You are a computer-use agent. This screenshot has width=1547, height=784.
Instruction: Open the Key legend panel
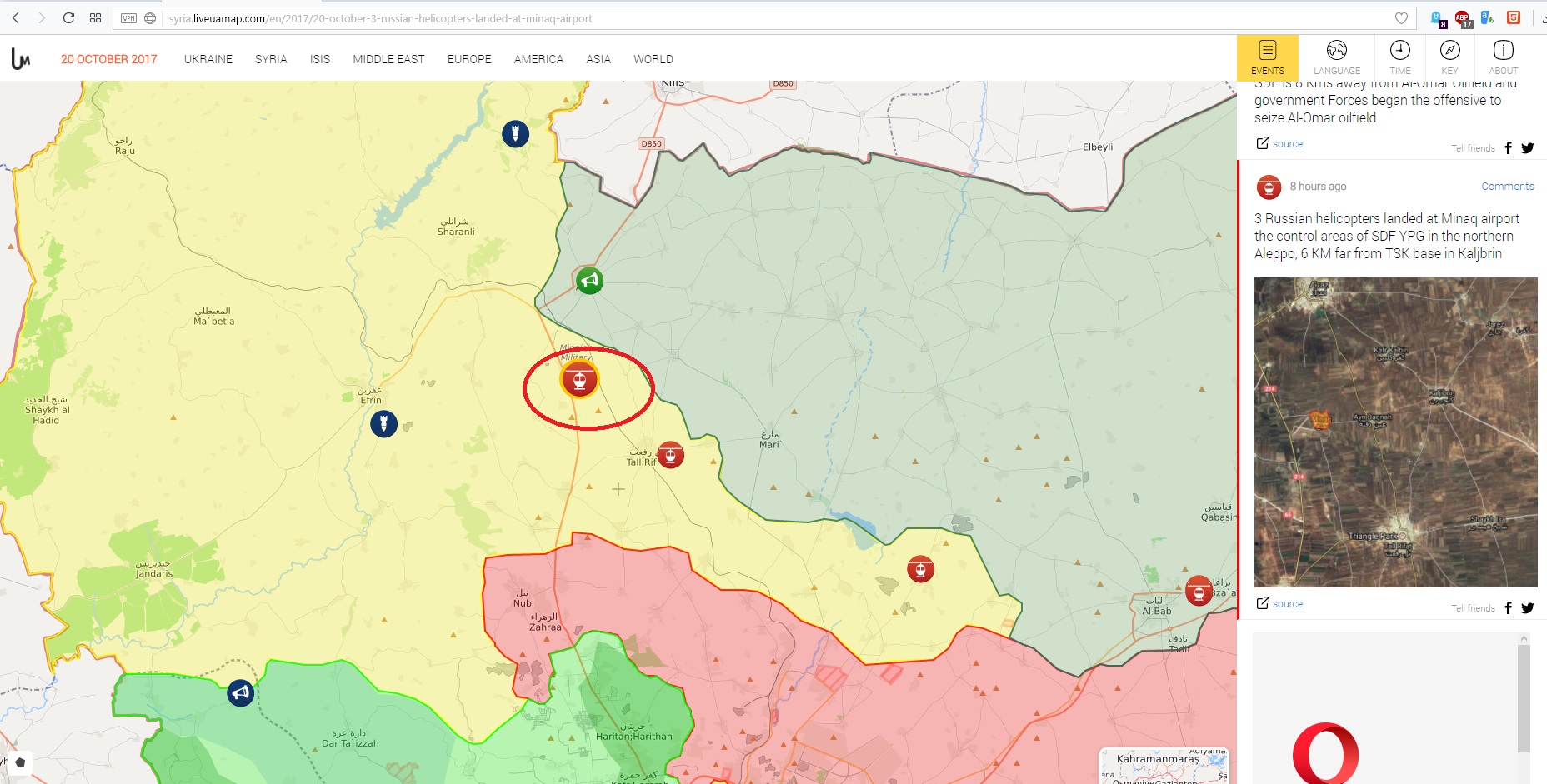[x=1449, y=57]
